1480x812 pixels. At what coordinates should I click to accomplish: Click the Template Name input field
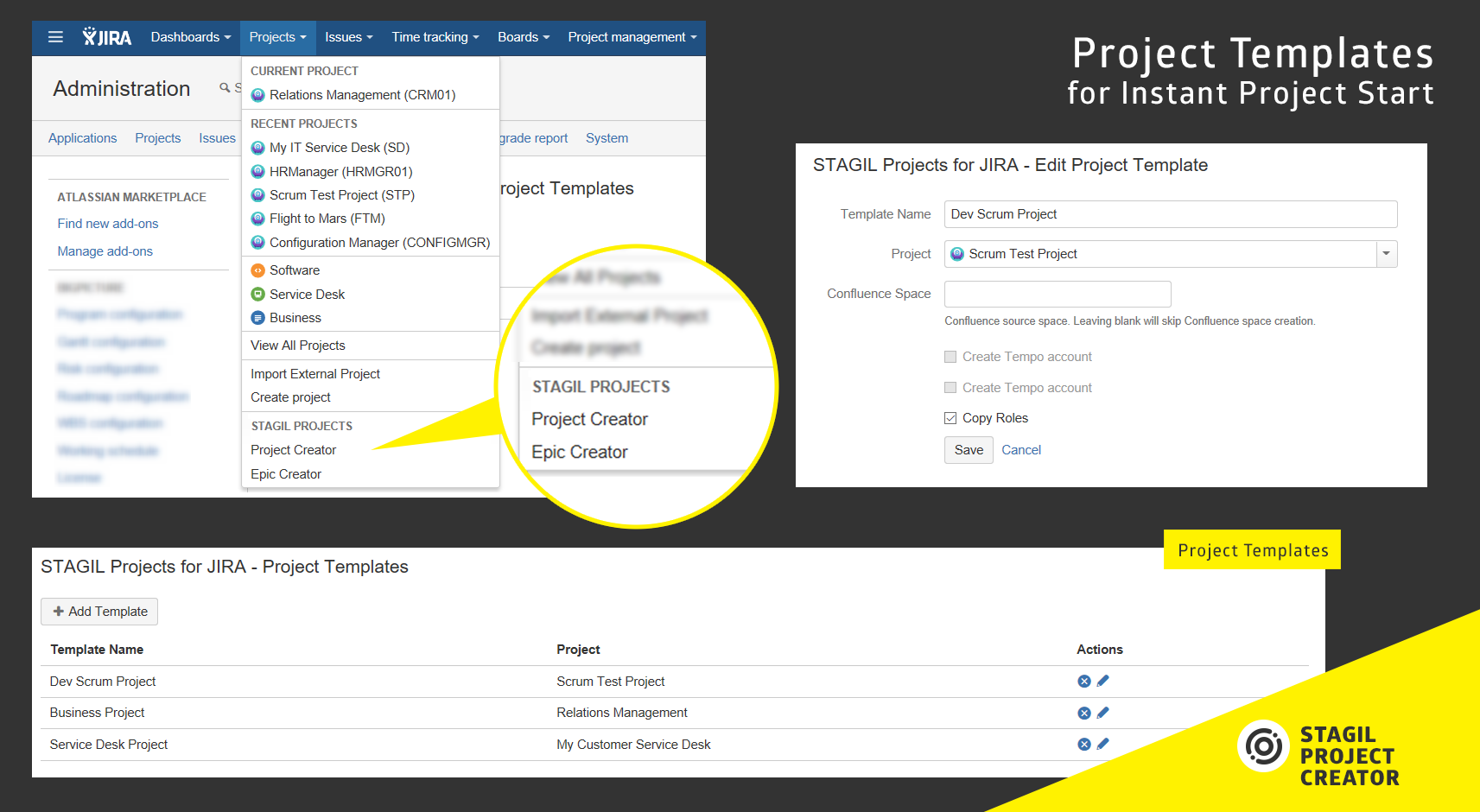coord(1171,214)
